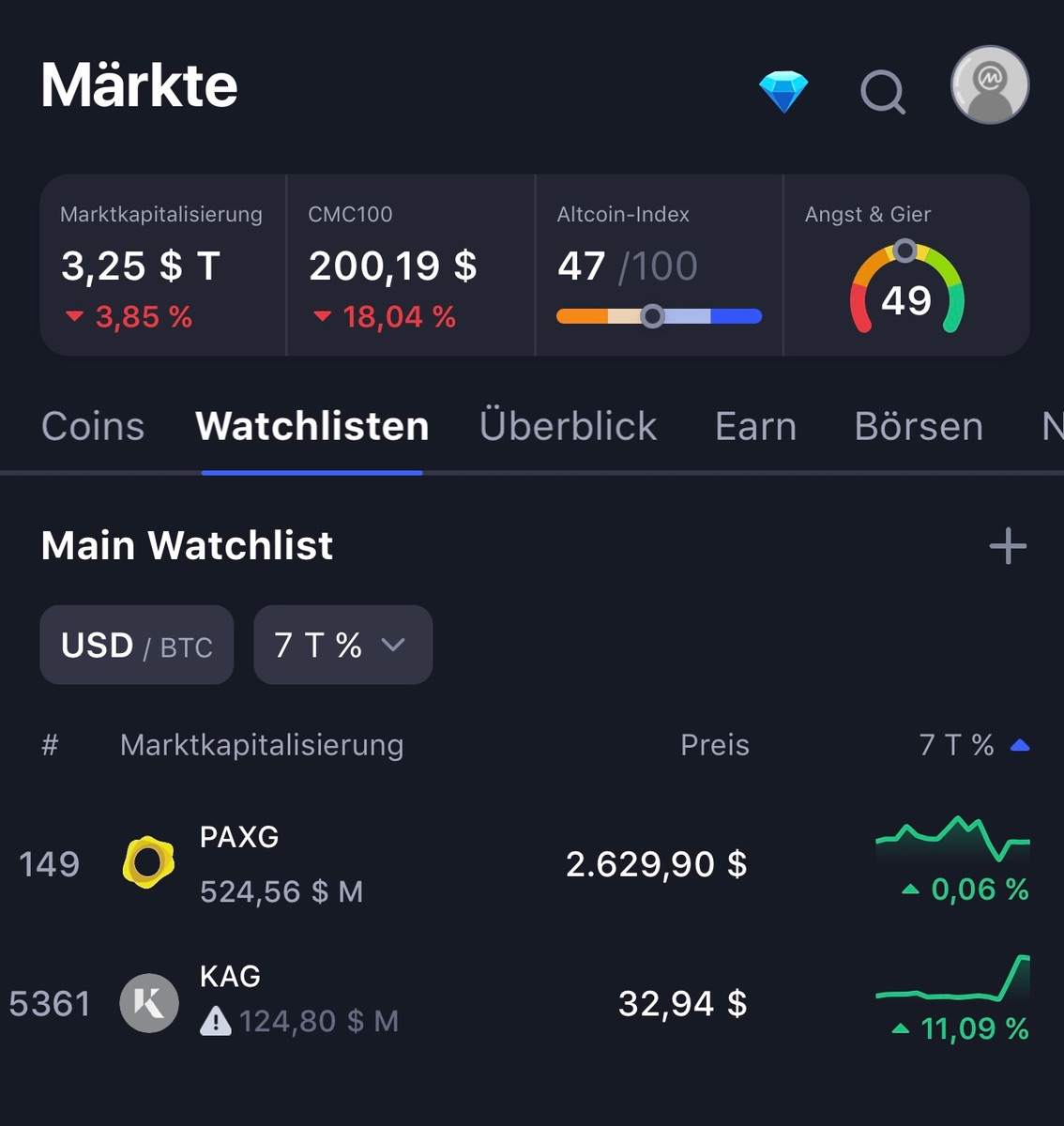The width and height of the screenshot is (1064, 1126).
Task: Sort by the 7 T % column arrow
Action: tap(1020, 745)
